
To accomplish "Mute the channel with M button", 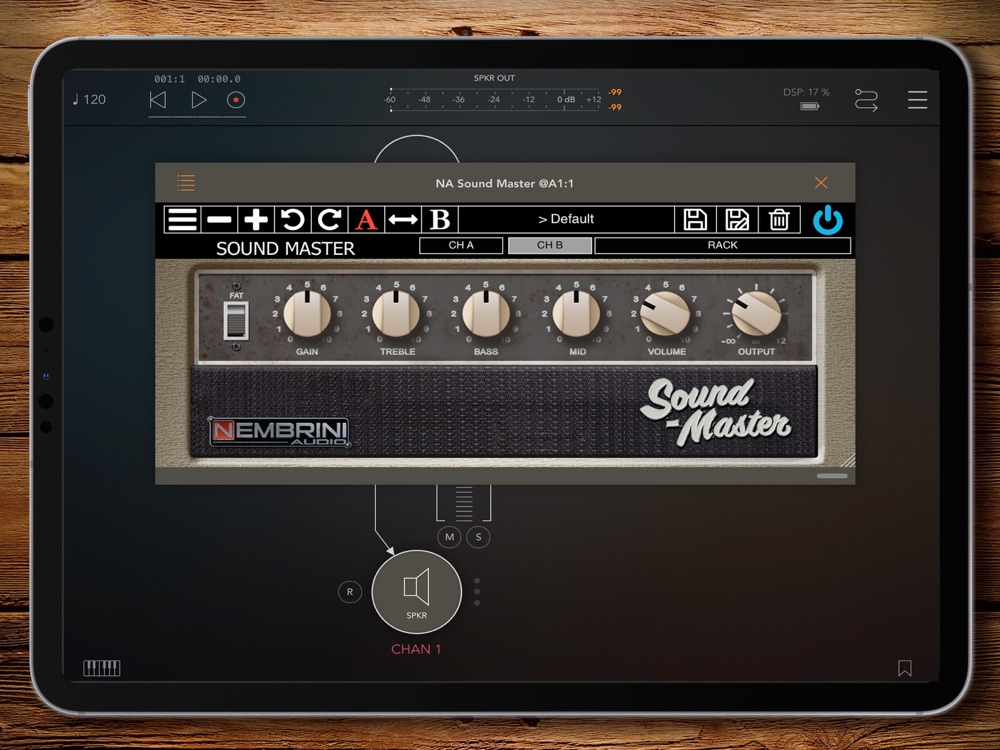I will coord(449,537).
